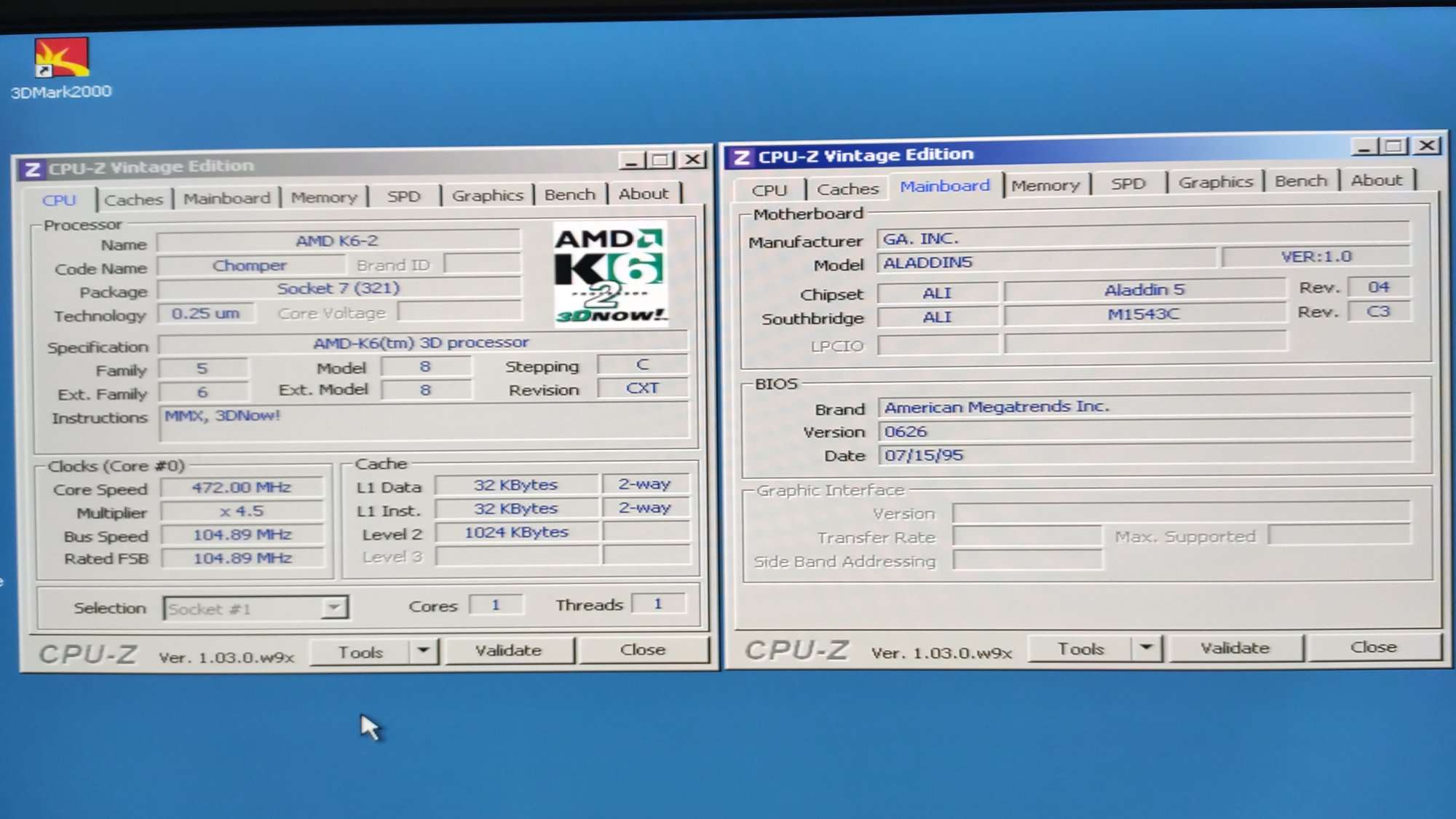Click the Chomper code name value
Image resolution: width=1456 pixels, height=819 pixels.
pos(250,266)
